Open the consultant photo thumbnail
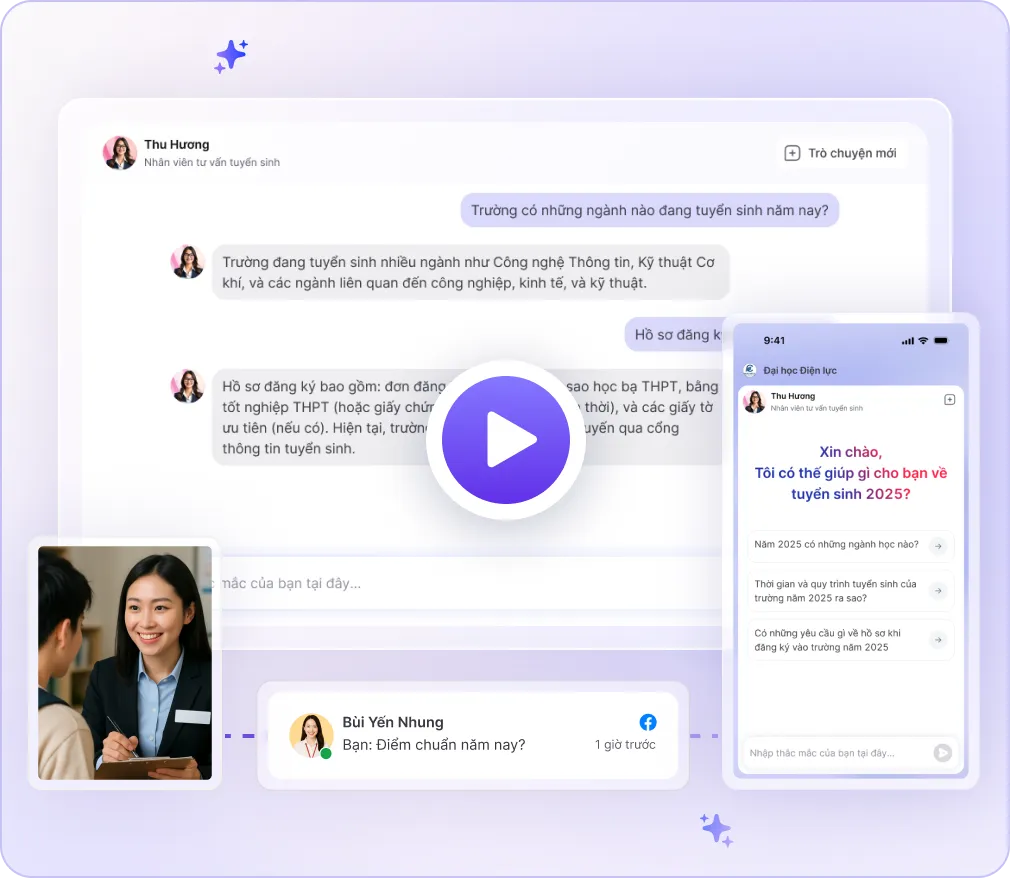The image size is (1010, 878). tap(125, 663)
